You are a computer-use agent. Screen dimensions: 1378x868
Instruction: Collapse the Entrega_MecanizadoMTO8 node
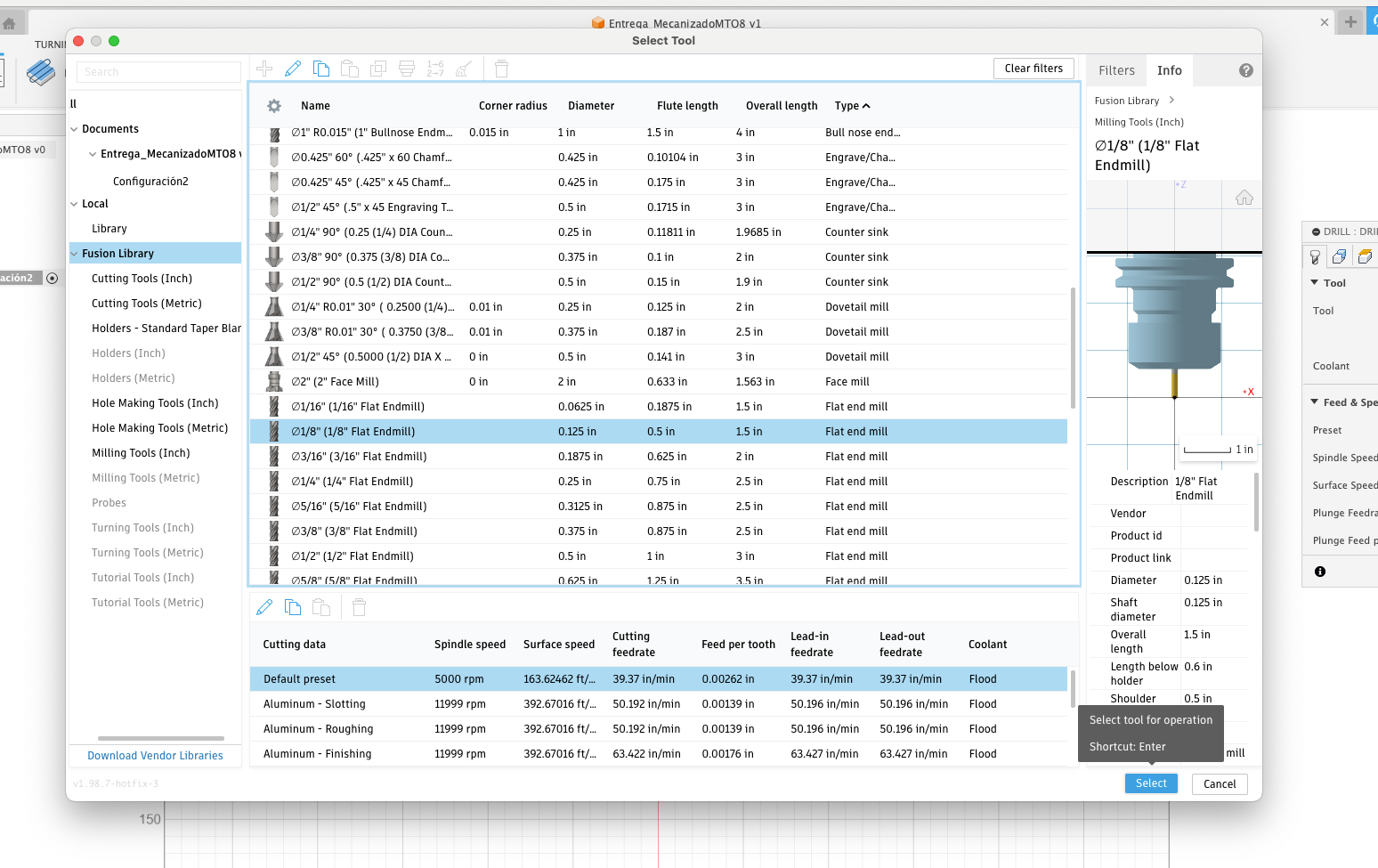coord(93,154)
